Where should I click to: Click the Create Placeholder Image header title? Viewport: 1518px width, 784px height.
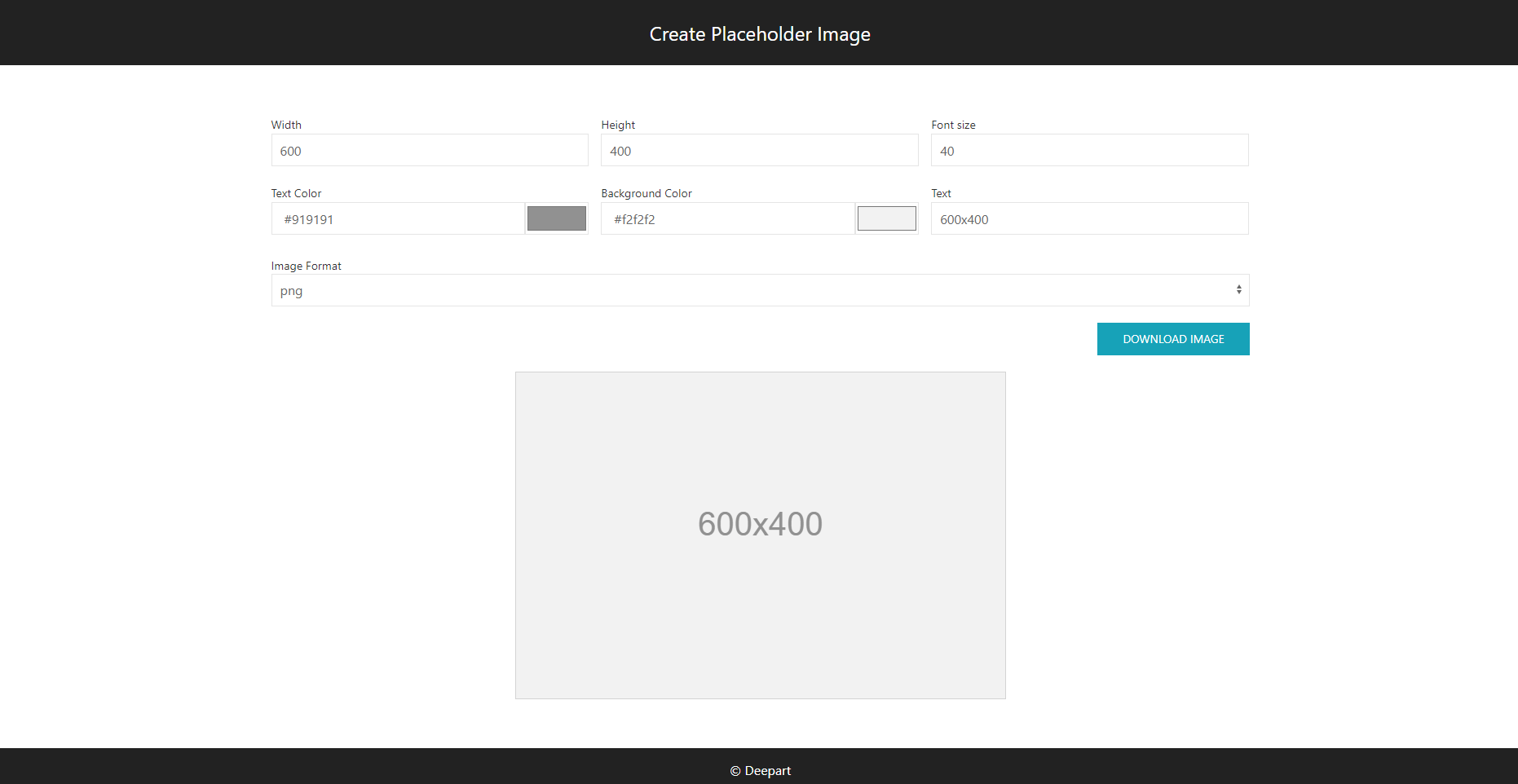tap(760, 34)
